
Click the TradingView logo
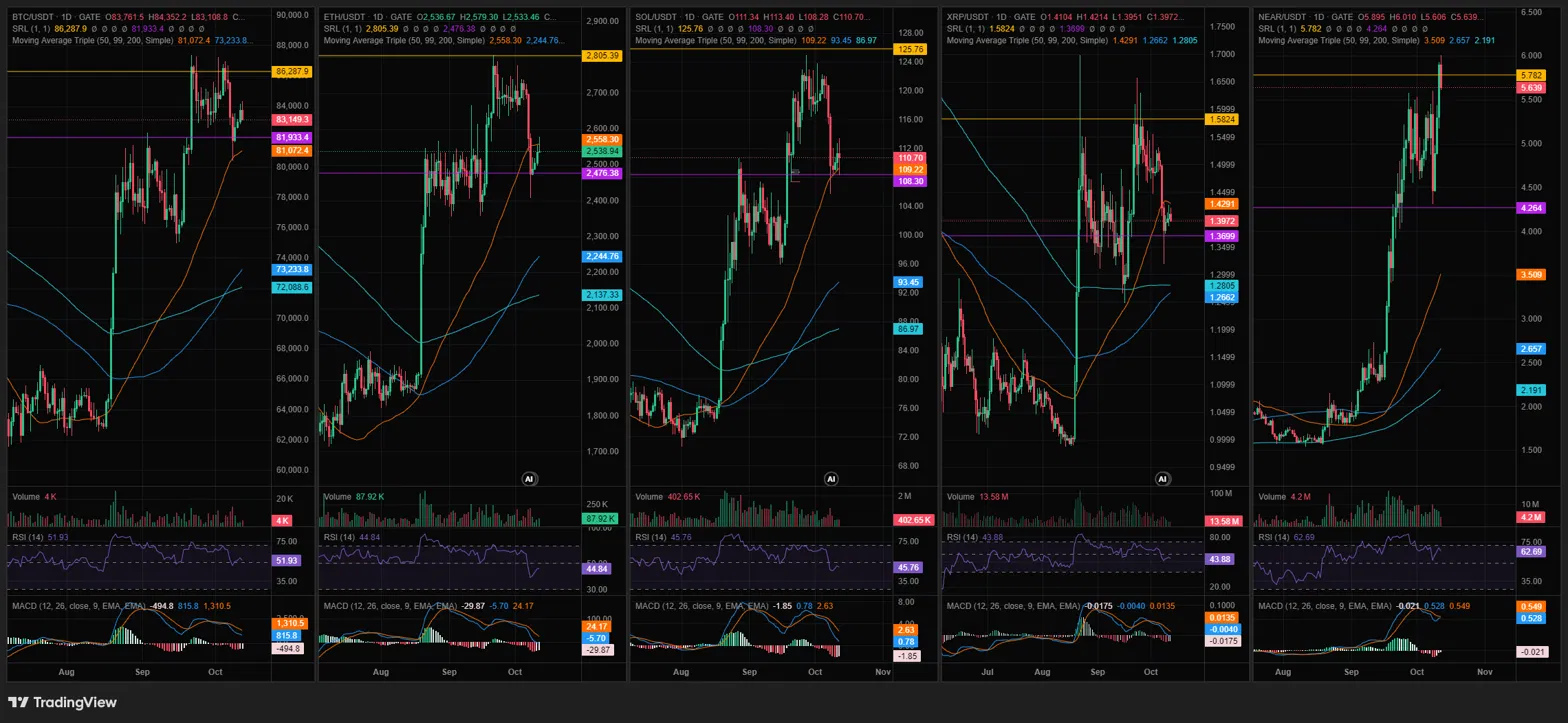tap(62, 702)
